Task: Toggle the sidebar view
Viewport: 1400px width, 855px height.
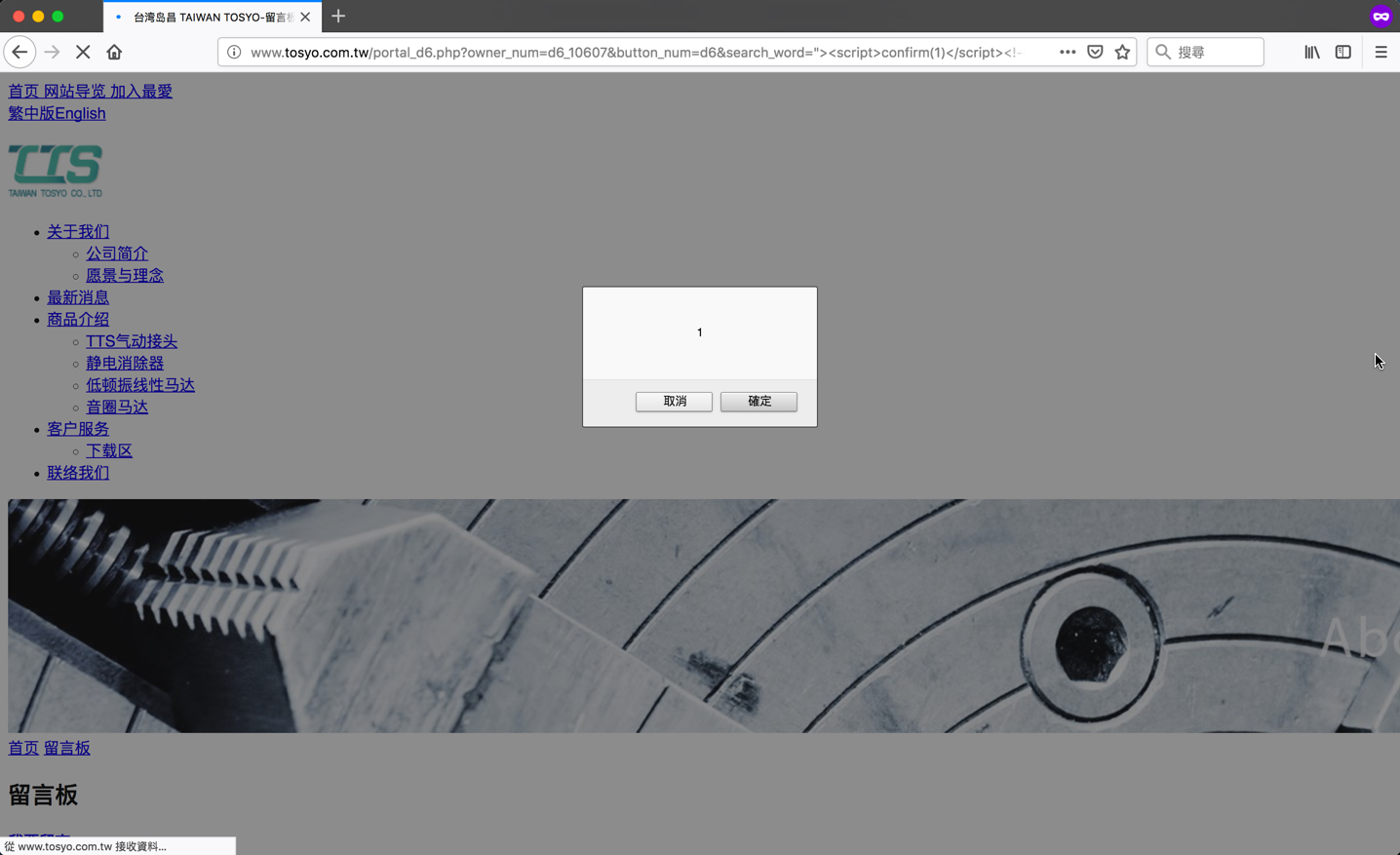Action: 1343,52
